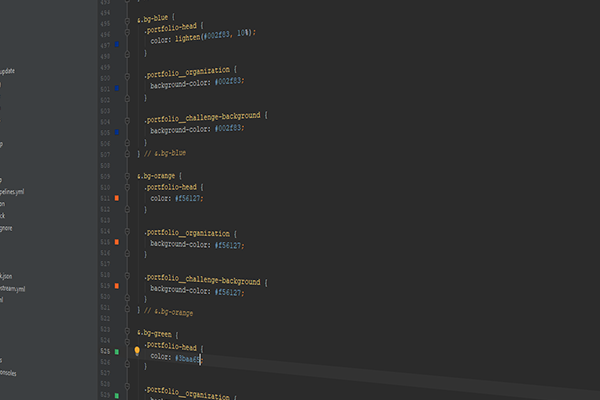
Task: Fold .portfolio__challenge-background rule on line 518
Action: [x=127, y=276]
